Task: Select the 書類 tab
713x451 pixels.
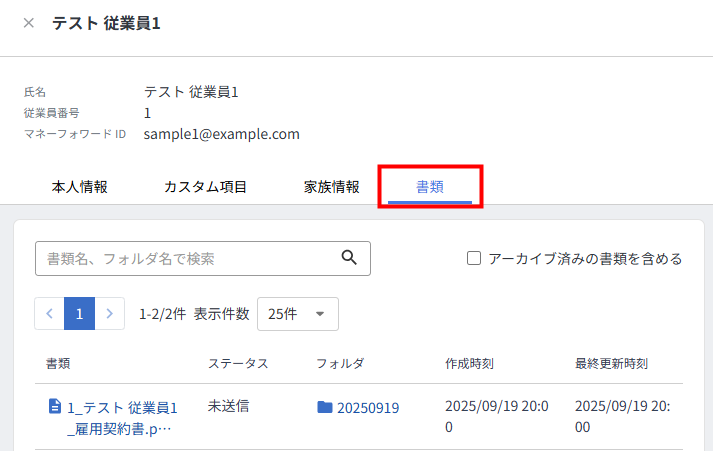Action: tap(430, 186)
